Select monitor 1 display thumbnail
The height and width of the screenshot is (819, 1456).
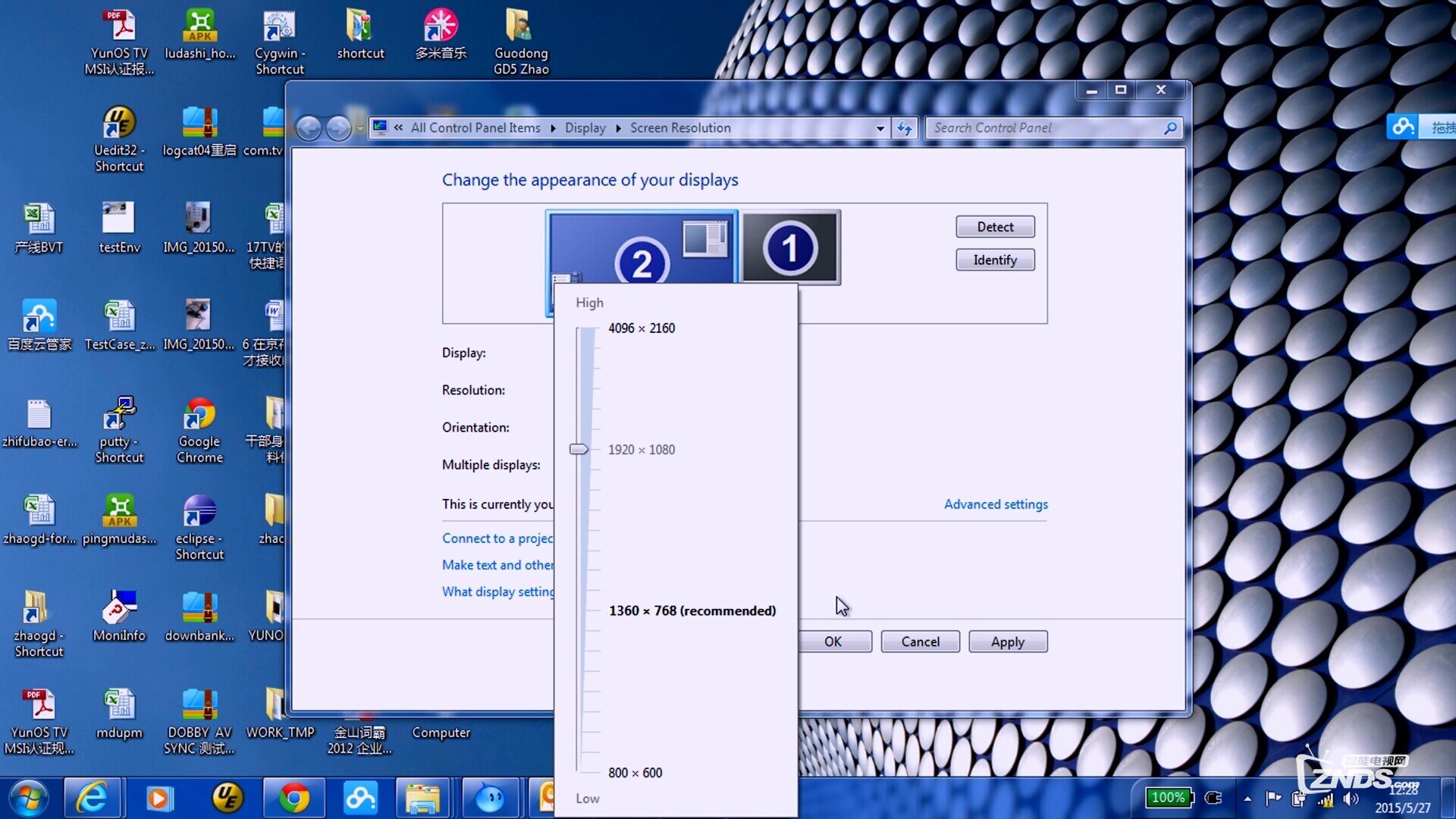pyautogui.click(x=790, y=247)
